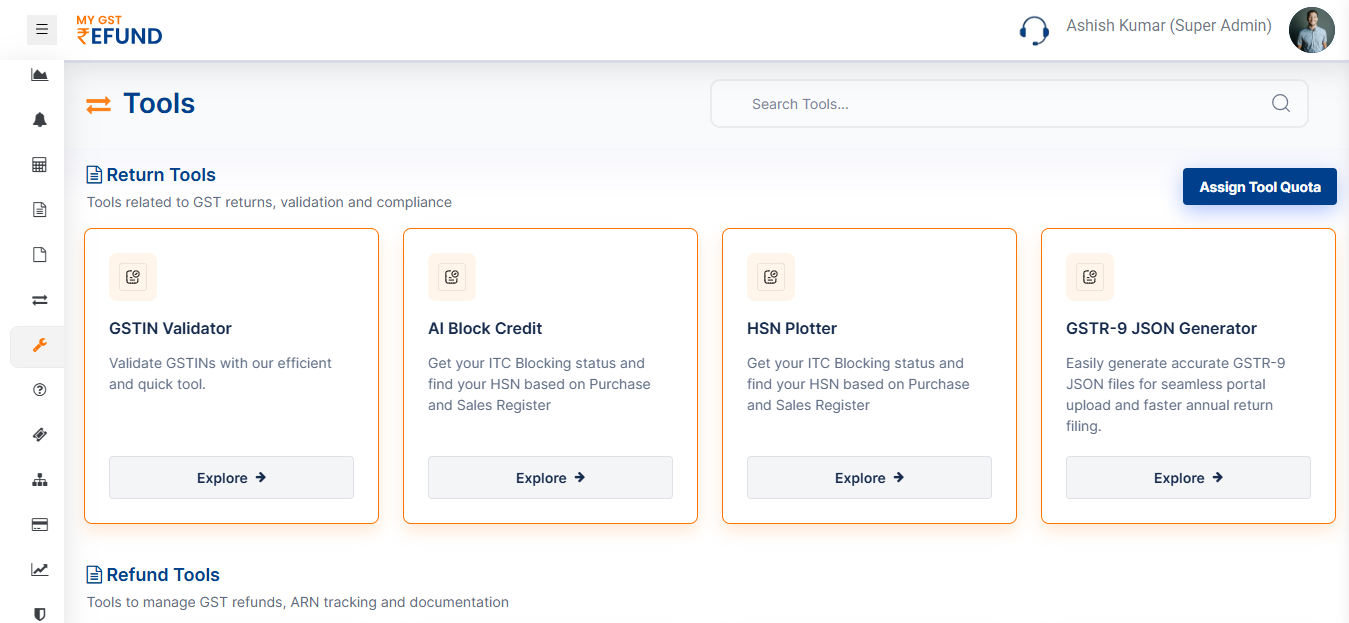Select the dashboard chart icon at sidebar top
The image size is (1349, 623).
click(39, 74)
